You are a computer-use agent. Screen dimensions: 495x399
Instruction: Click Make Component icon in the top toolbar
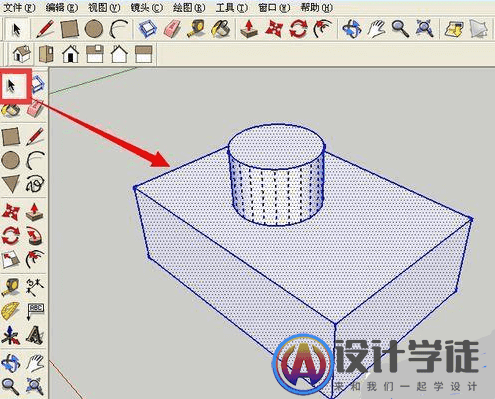point(148,29)
